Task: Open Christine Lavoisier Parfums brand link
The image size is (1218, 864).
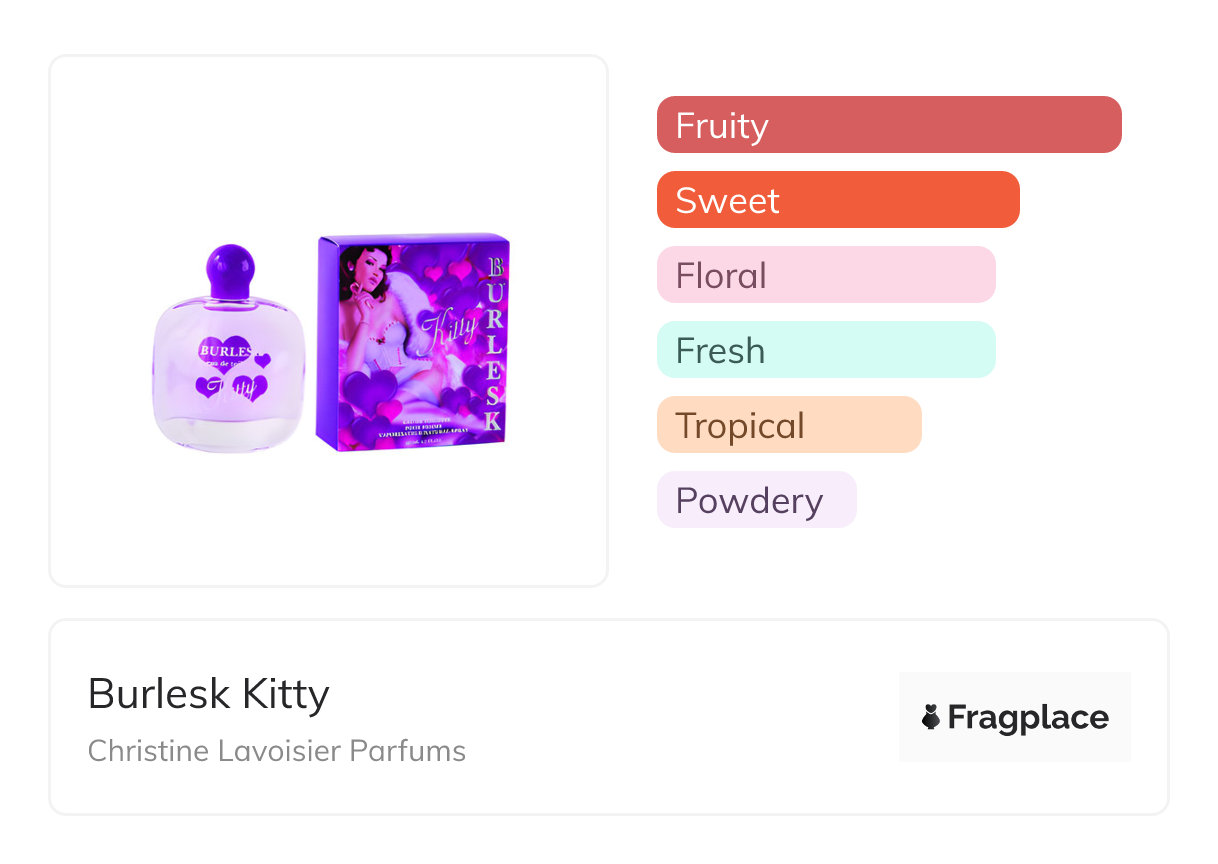Action: pyautogui.click(x=276, y=750)
